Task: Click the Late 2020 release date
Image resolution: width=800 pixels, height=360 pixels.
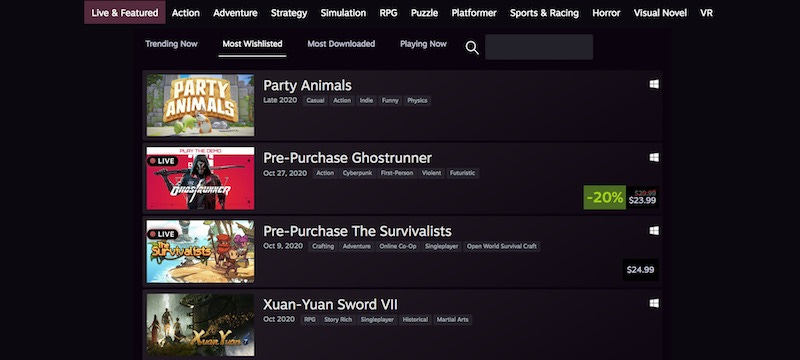Action: (280, 100)
